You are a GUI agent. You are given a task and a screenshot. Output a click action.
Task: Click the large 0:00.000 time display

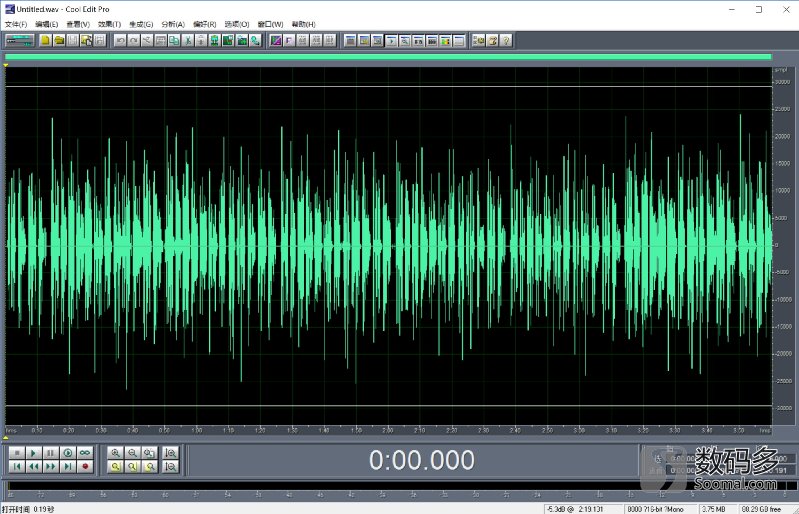(421, 460)
